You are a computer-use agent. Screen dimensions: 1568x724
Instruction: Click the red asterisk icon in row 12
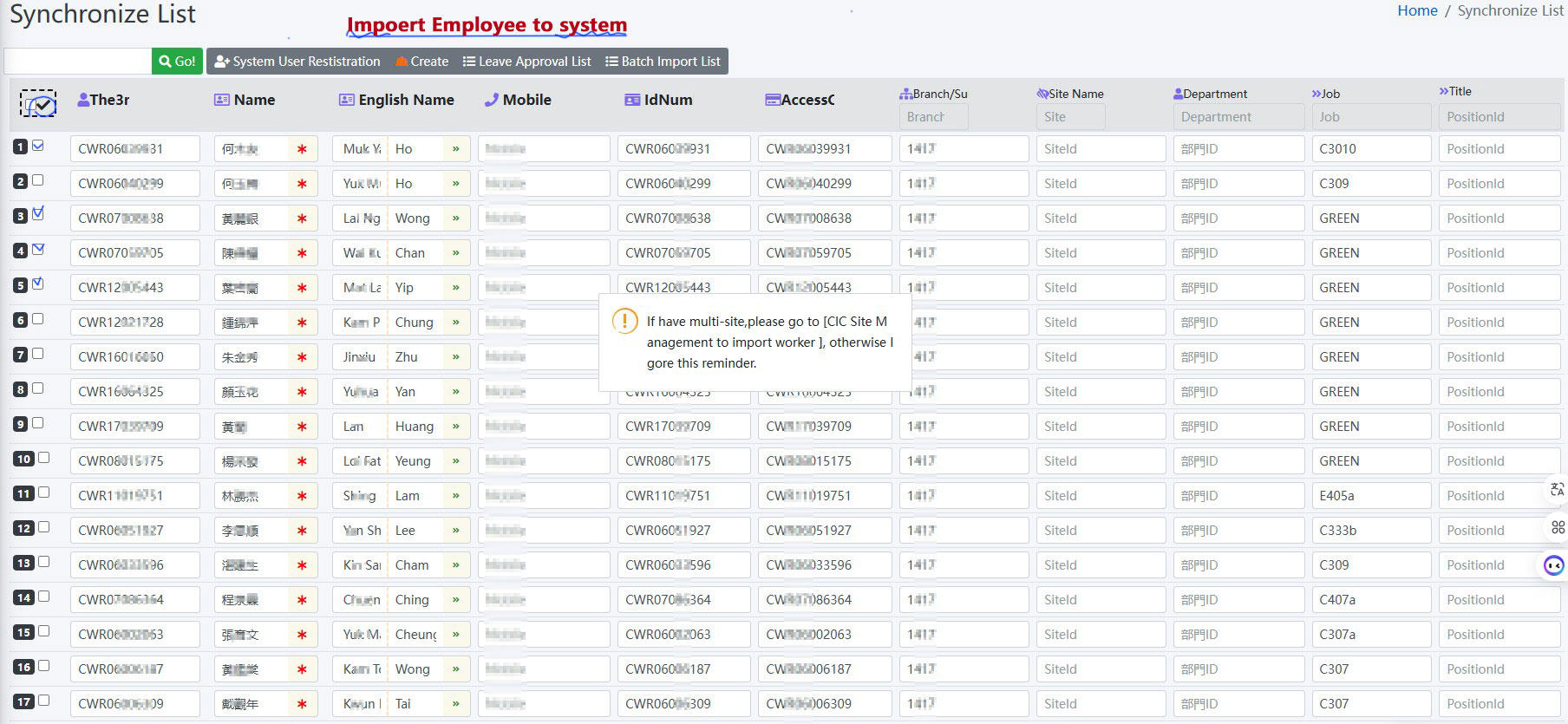click(x=302, y=531)
